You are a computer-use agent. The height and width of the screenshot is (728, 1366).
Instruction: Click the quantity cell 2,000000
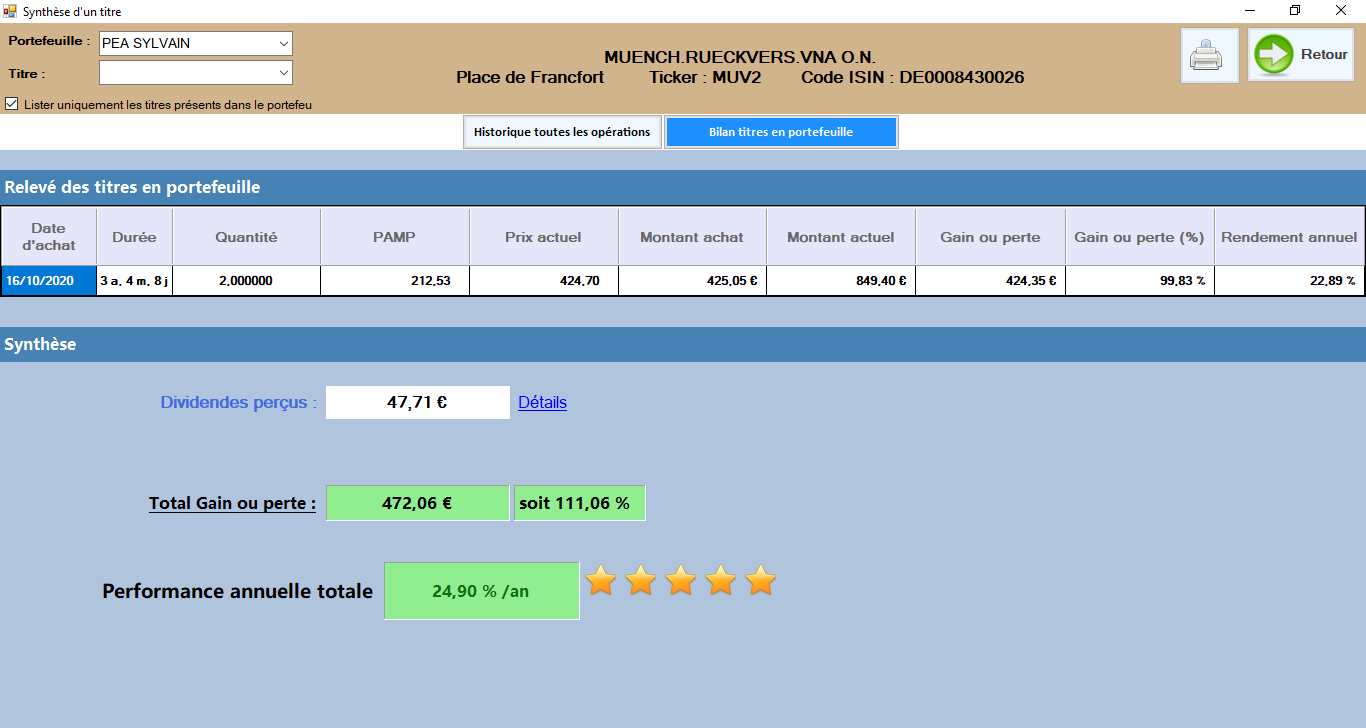pos(246,281)
